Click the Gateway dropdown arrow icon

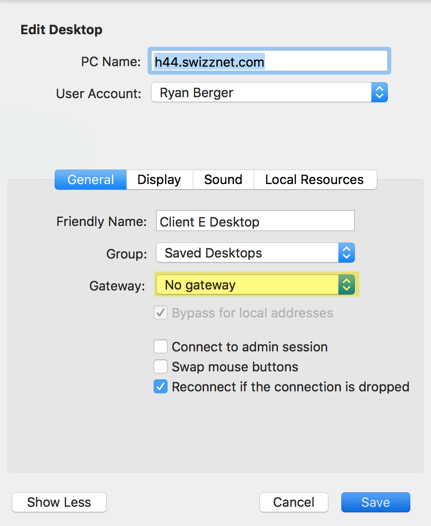pos(346,285)
